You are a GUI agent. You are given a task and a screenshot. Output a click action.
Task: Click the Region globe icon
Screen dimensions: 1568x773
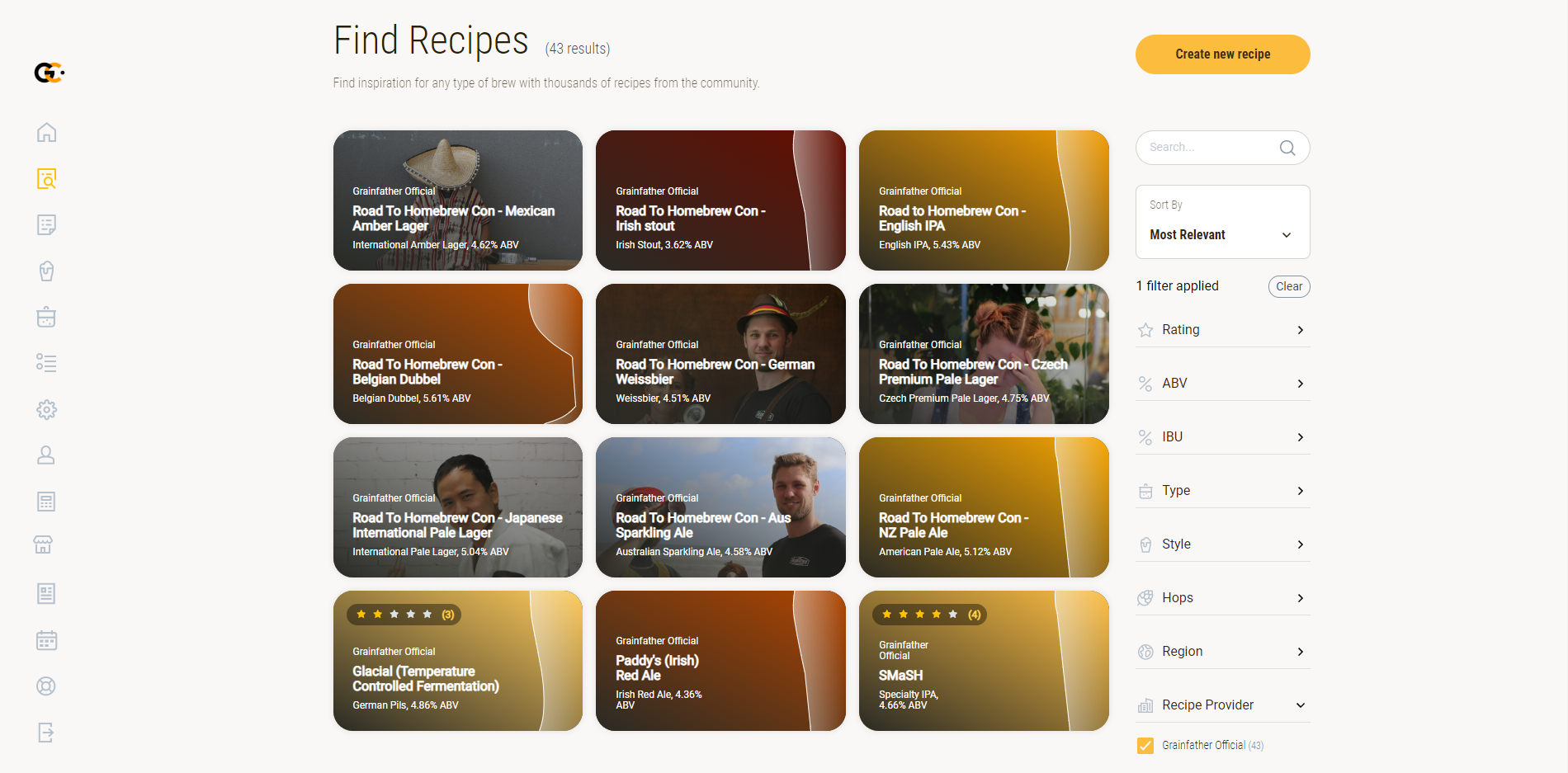(1145, 652)
